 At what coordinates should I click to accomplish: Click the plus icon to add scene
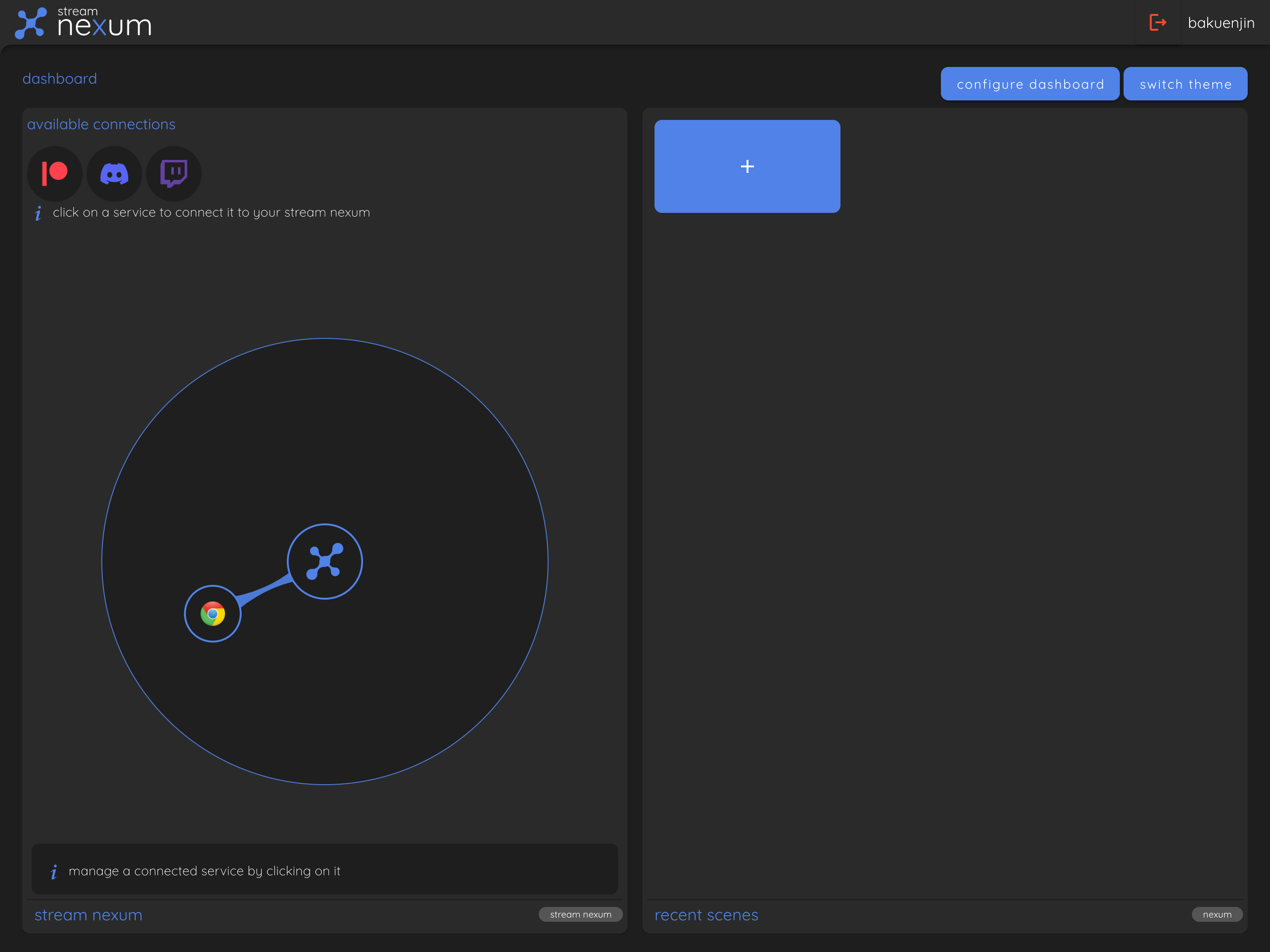pos(747,166)
